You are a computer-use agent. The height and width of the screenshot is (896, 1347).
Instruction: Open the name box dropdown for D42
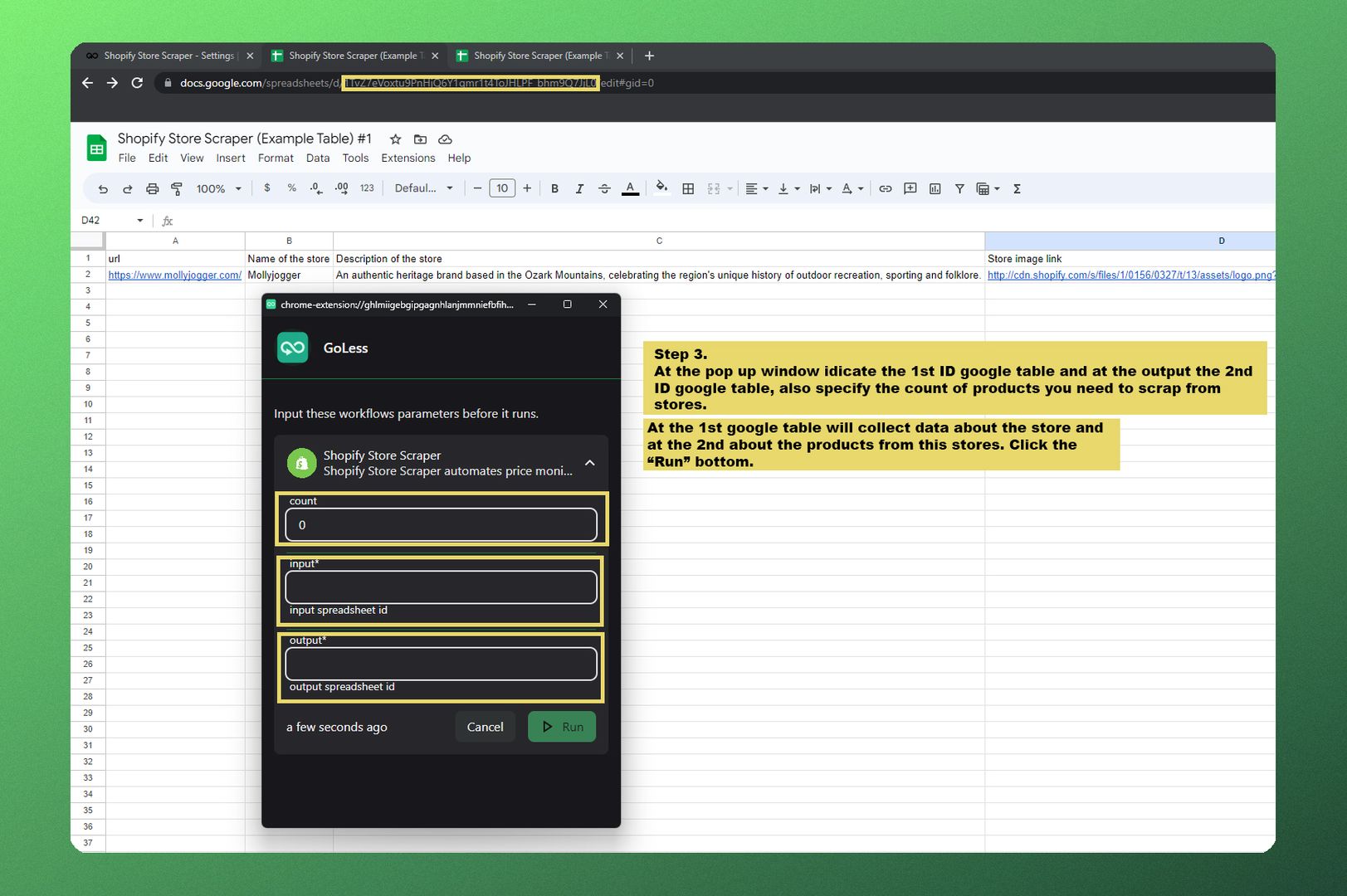click(x=139, y=221)
